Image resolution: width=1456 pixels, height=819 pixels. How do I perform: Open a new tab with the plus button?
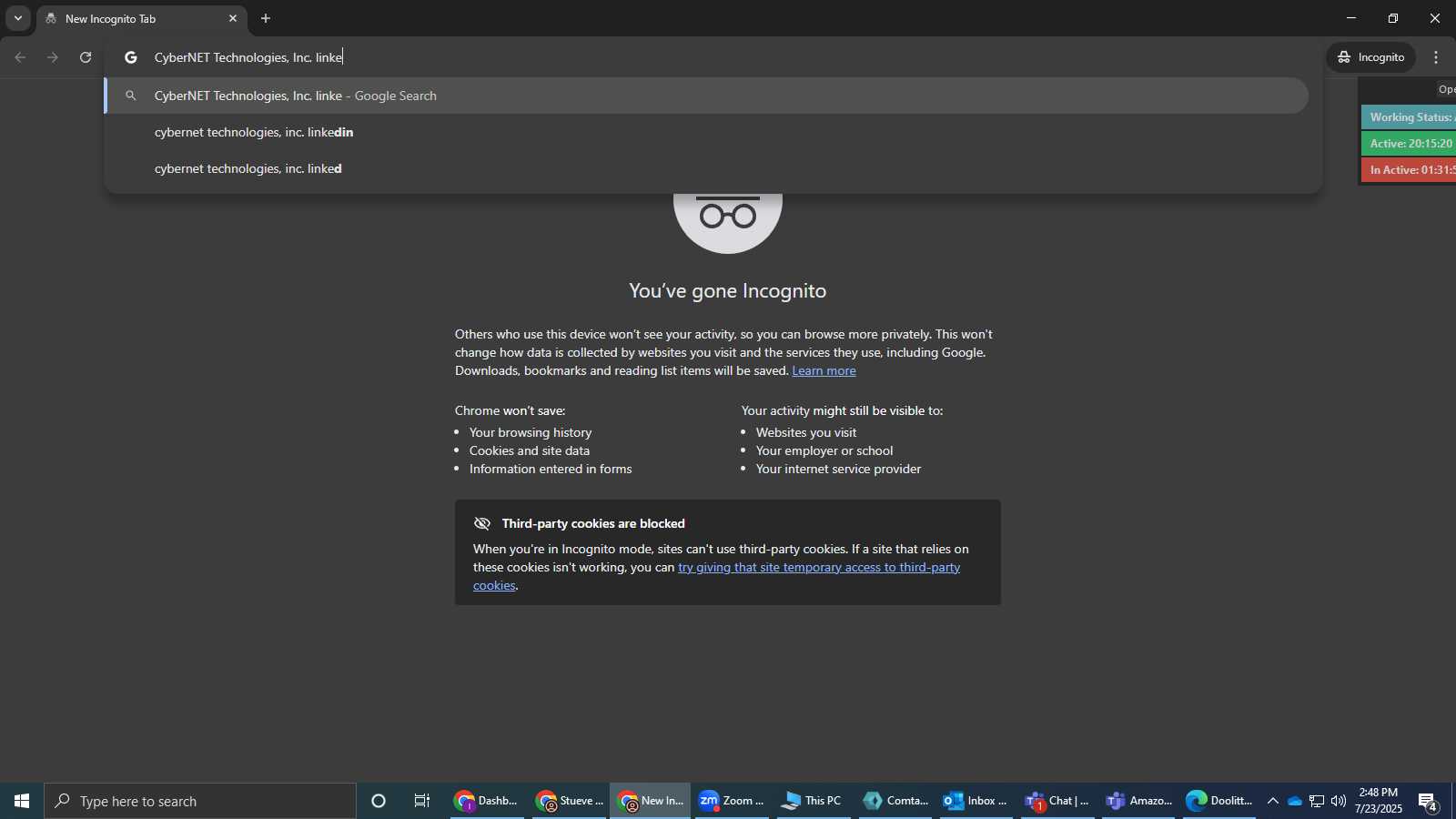coord(266,18)
